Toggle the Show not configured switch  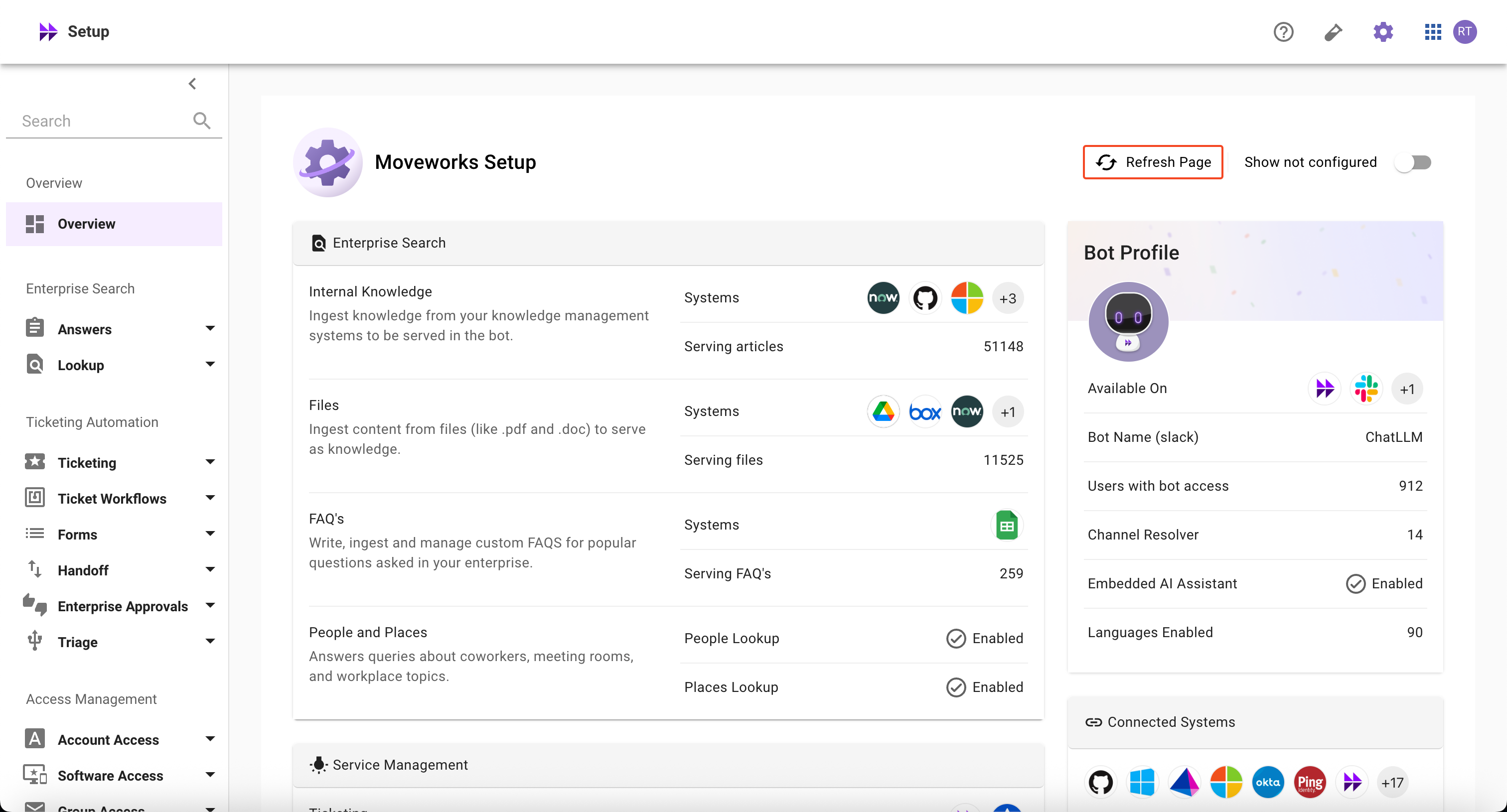tap(1413, 162)
